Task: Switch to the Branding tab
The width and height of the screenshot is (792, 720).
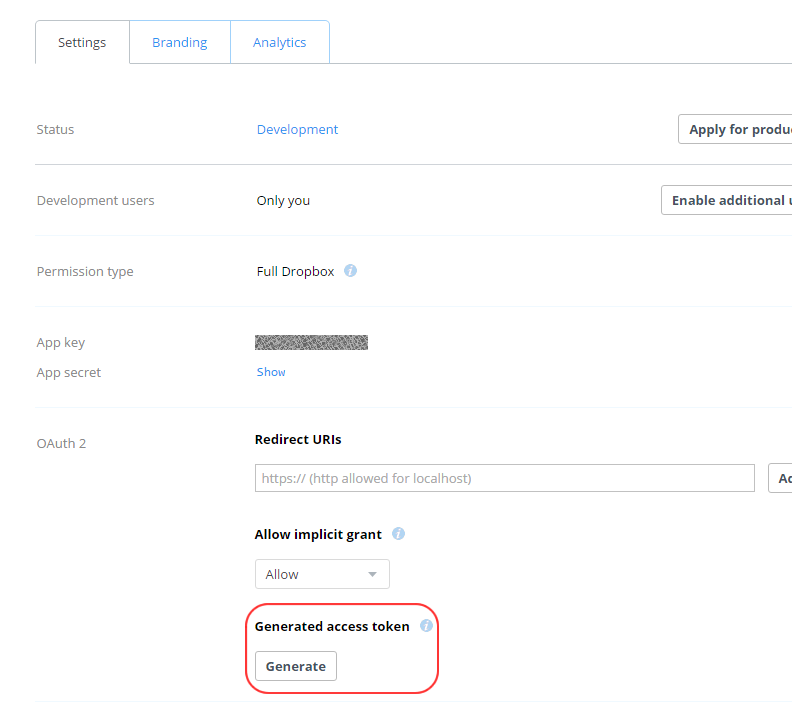Action: pyautogui.click(x=179, y=42)
